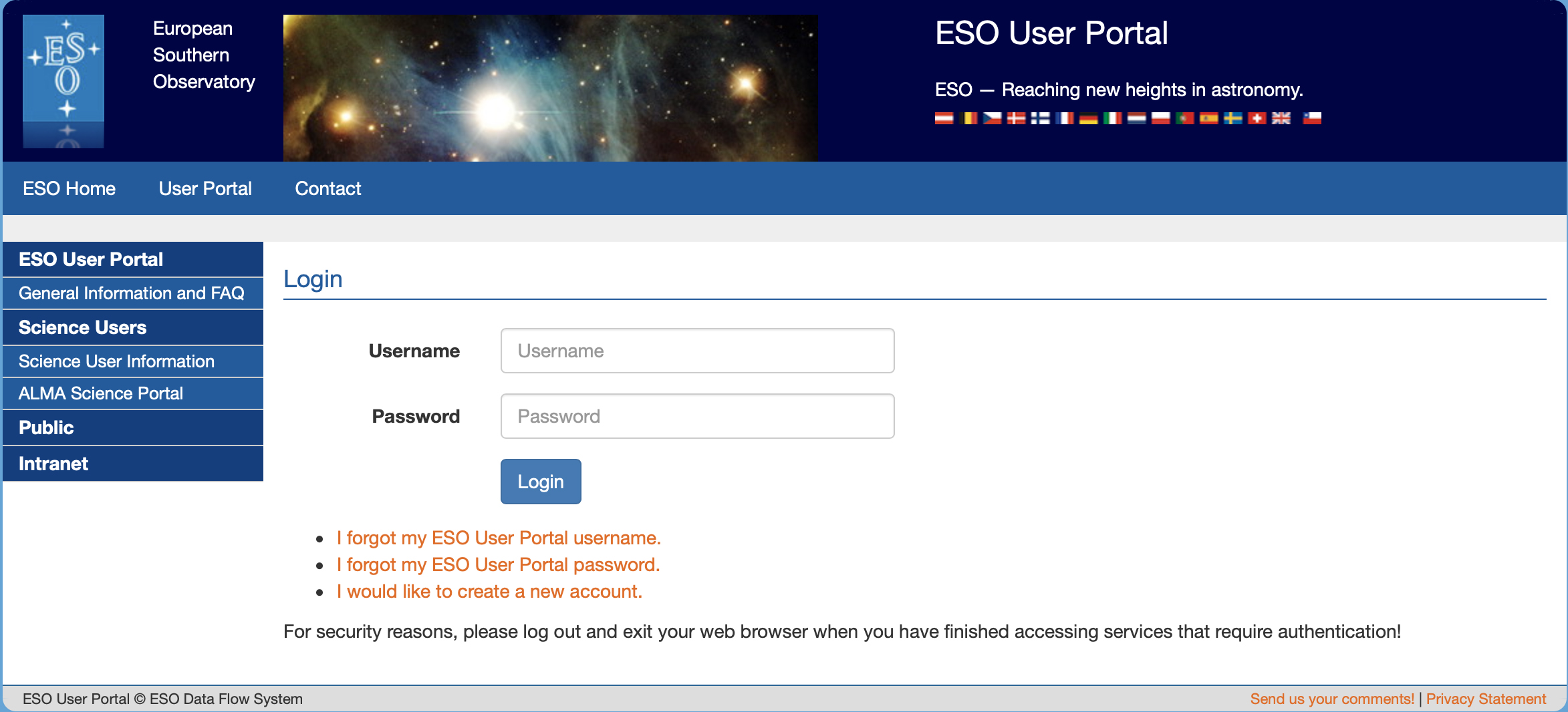Click the forgot username link
The height and width of the screenshot is (712, 1568).
click(x=498, y=538)
